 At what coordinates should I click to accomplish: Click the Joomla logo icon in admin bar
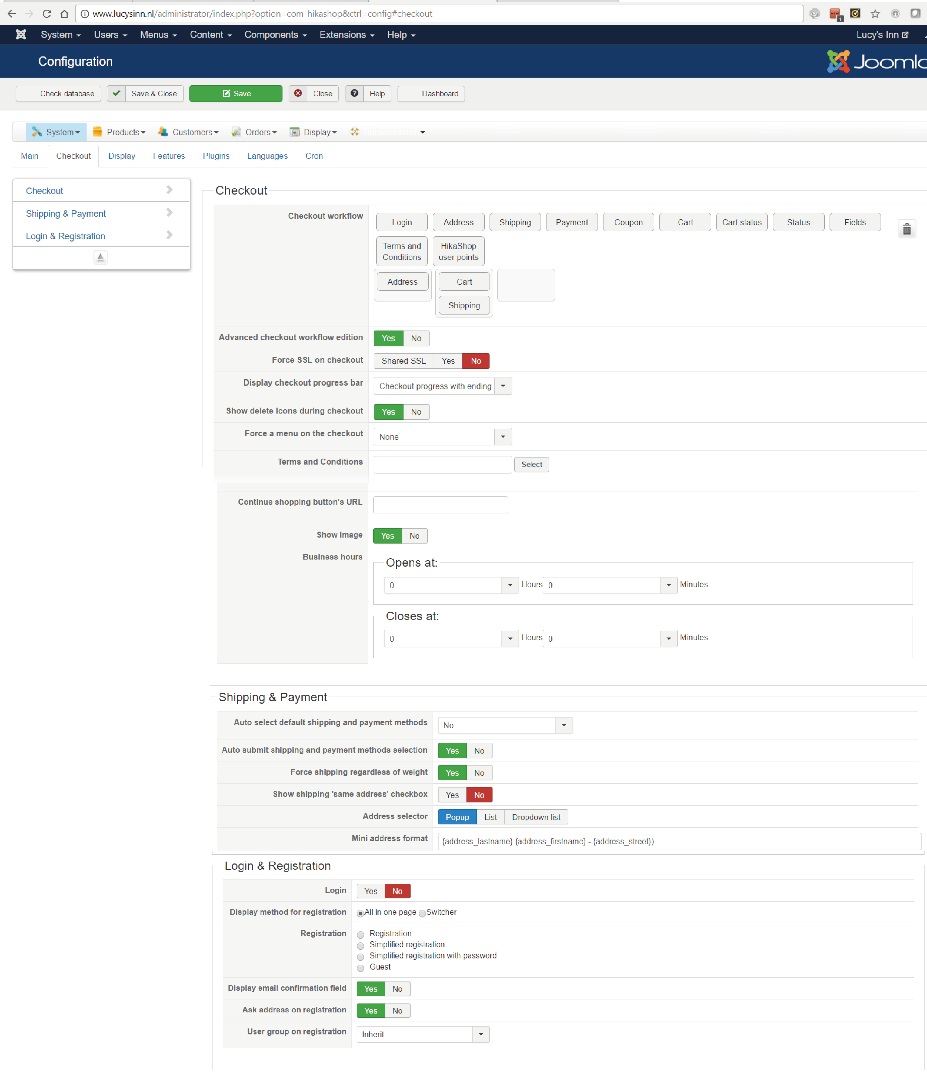[21, 34]
